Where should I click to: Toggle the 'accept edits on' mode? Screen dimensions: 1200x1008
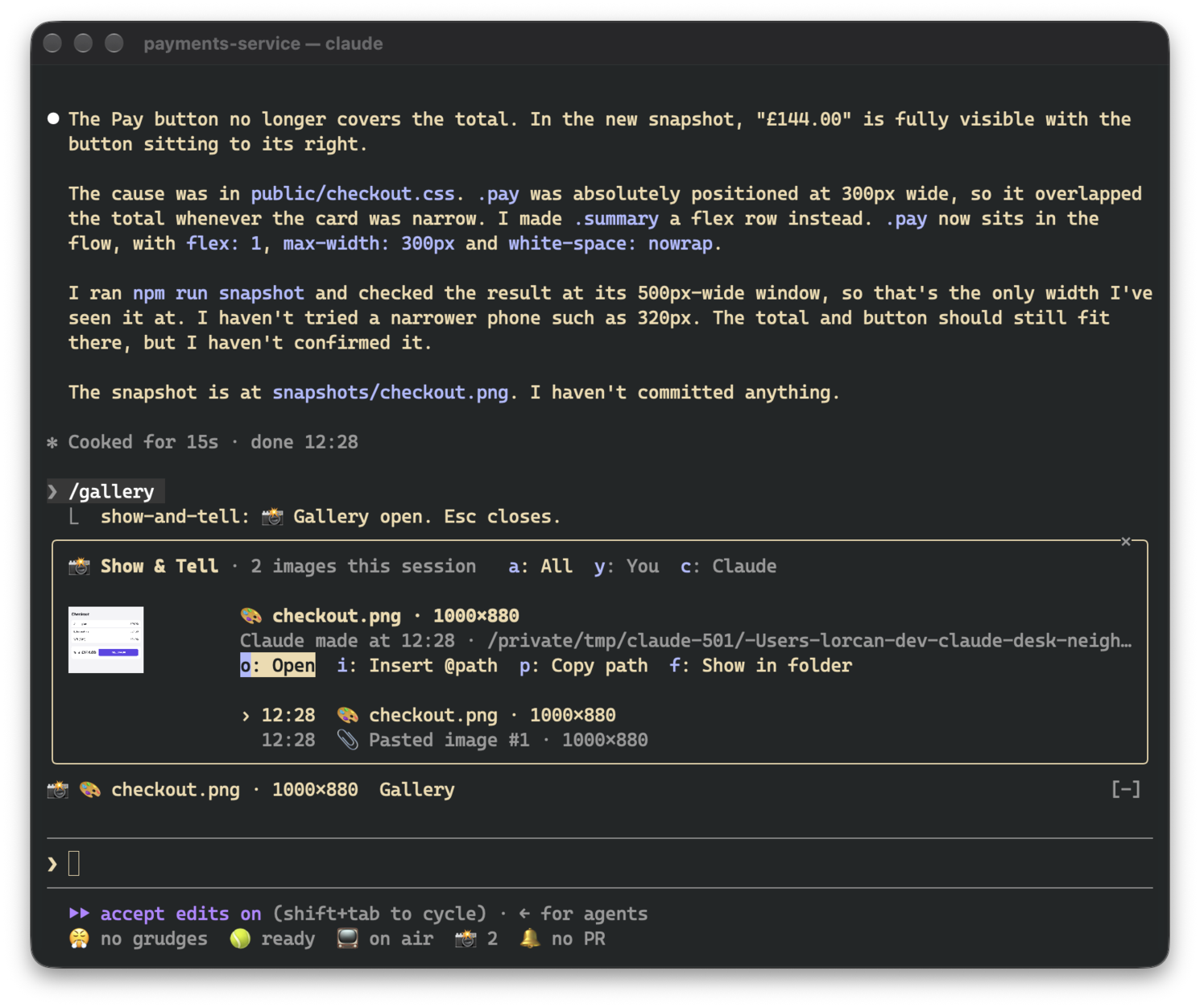click(181, 914)
